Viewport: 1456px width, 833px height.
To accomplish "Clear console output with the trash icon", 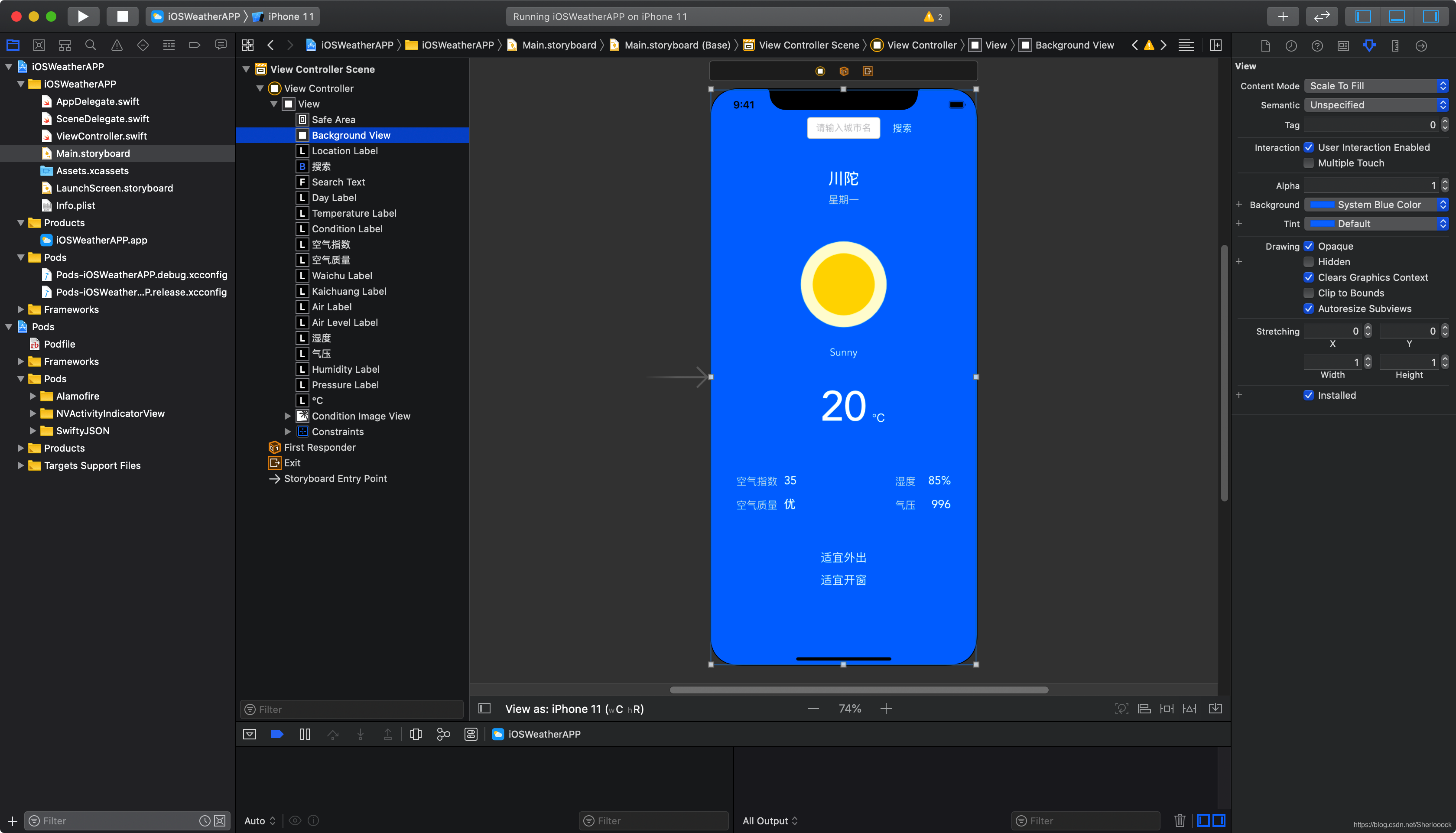I will (x=1179, y=820).
